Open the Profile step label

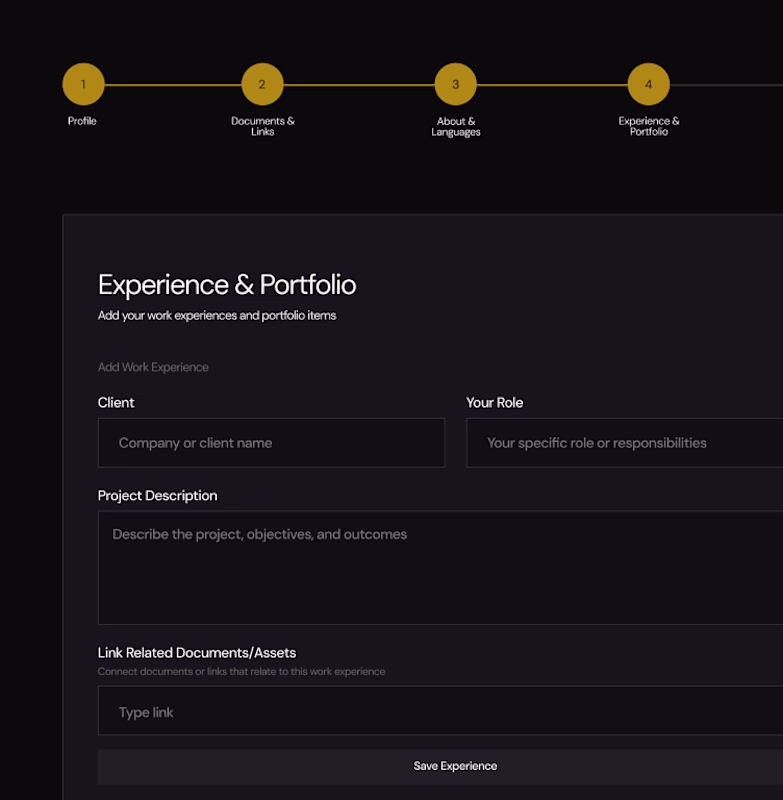tap(82, 121)
